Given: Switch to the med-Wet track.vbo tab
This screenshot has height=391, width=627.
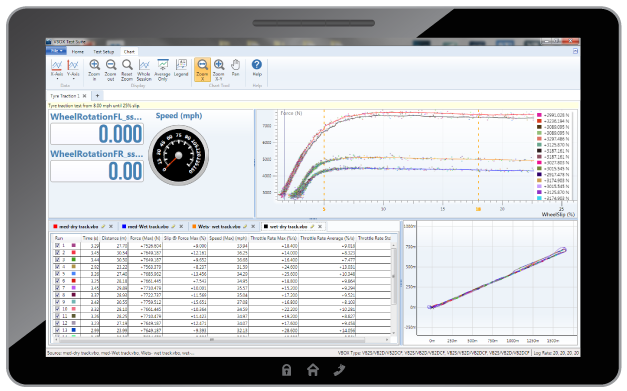Looking at the screenshot, I should click(x=148, y=227).
